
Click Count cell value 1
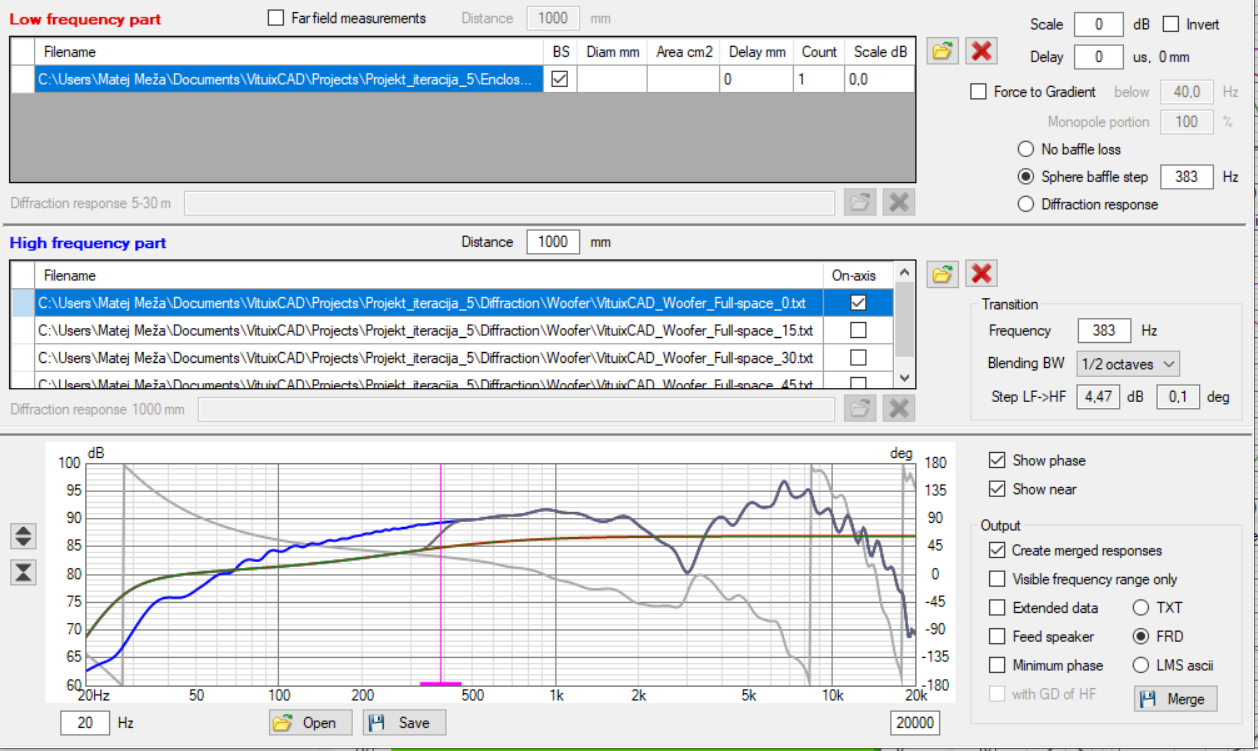coord(817,79)
